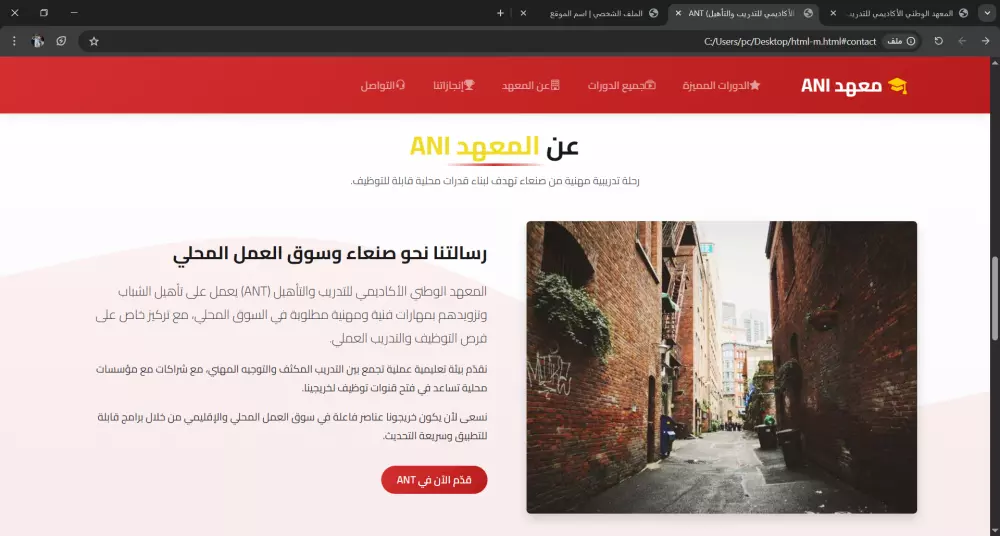Click paragraph starting نقدّم بيئة تعليمية عملية
The image size is (1000, 536).
pyautogui.click(x=291, y=378)
